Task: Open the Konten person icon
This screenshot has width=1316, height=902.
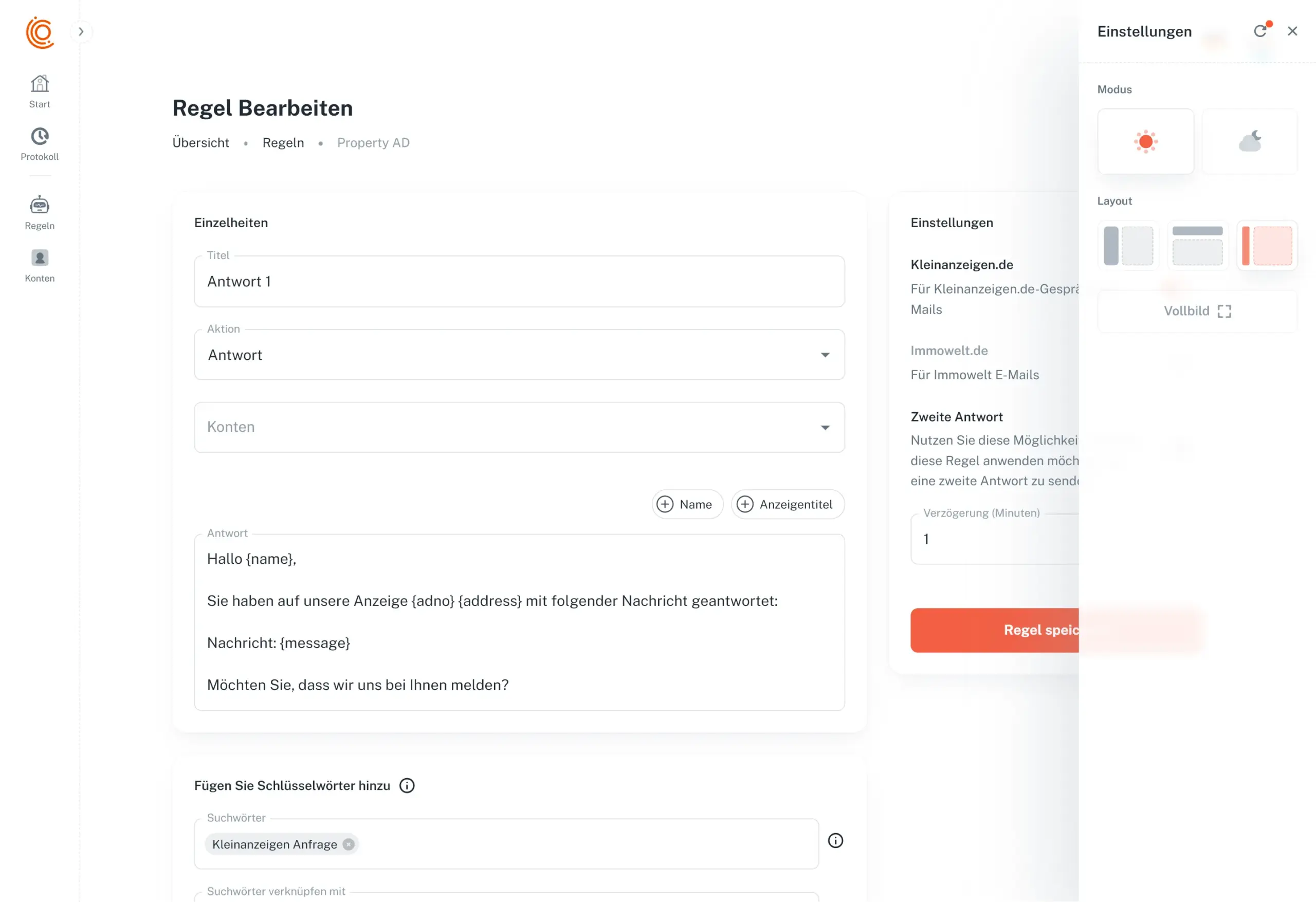Action: (x=40, y=258)
